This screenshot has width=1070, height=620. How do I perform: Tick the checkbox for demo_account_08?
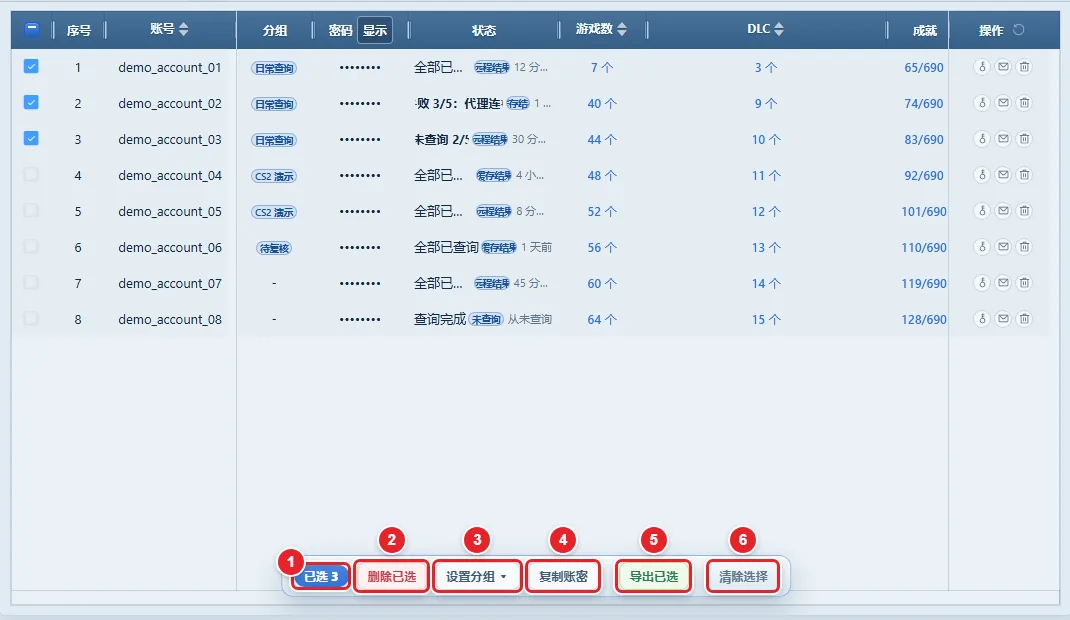(31, 319)
